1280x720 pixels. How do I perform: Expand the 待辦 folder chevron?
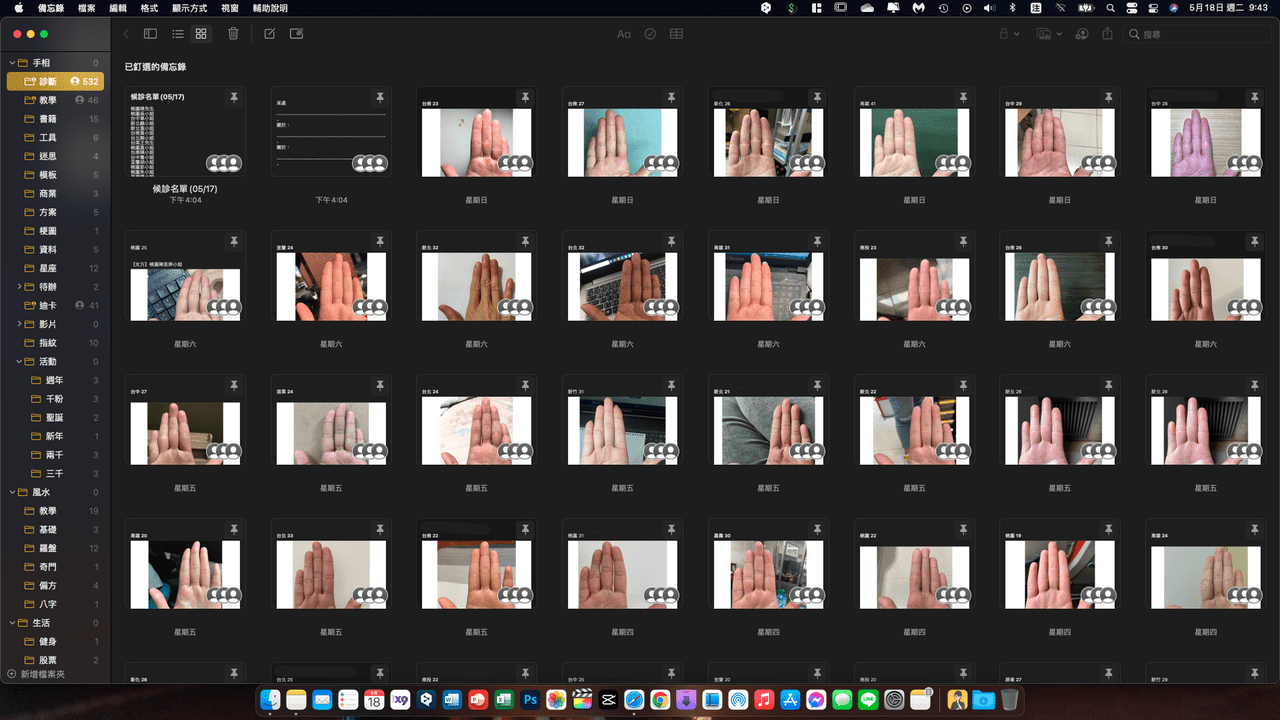(x=19, y=287)
